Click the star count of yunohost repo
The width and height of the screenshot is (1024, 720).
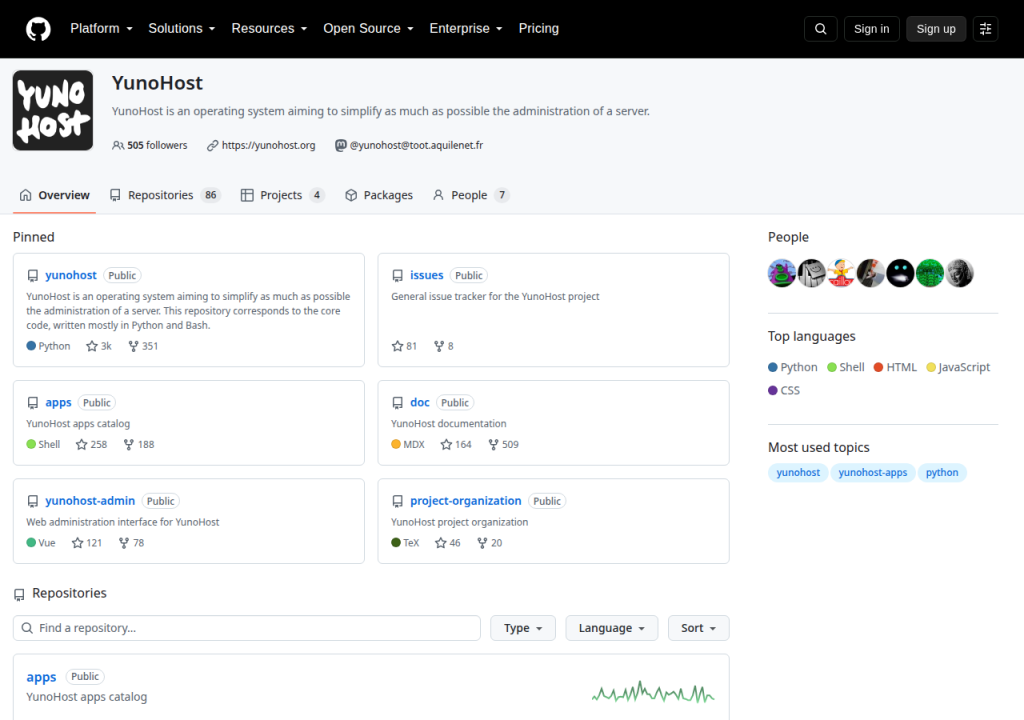click(99, 346)
